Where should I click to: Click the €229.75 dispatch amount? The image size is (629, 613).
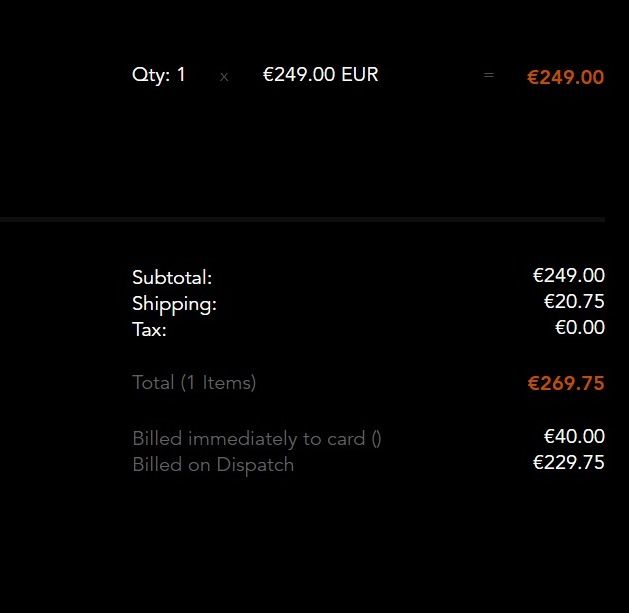tap(568, 463)
